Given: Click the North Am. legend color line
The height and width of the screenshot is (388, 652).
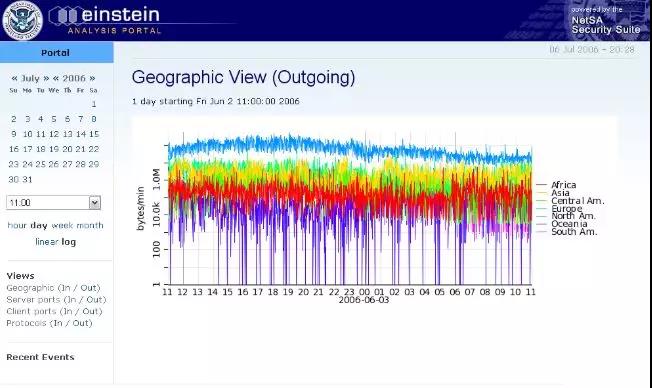Looking at the screenshot, I should pyautogui.click(x=541, y=216).
